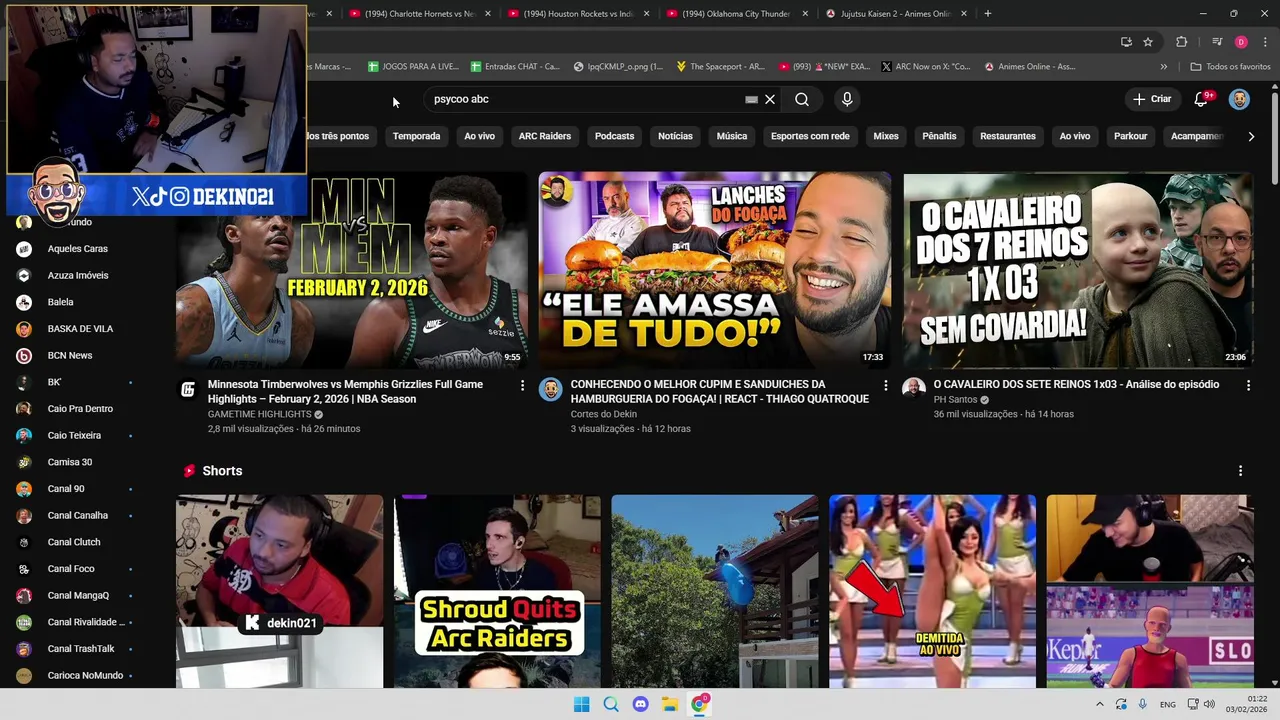Open the notifications bell
The width and height of the screenshot is (1280, 720).
(1203, 99)
